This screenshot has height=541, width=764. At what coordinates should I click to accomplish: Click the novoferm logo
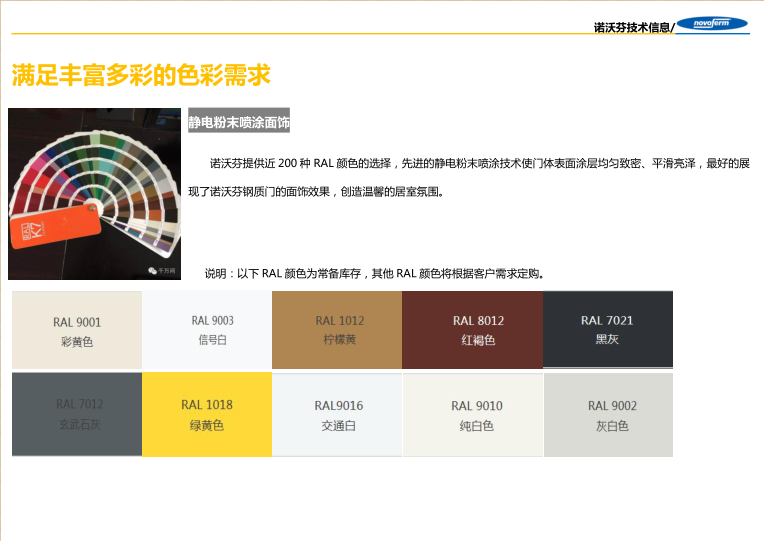click(712, 23)
